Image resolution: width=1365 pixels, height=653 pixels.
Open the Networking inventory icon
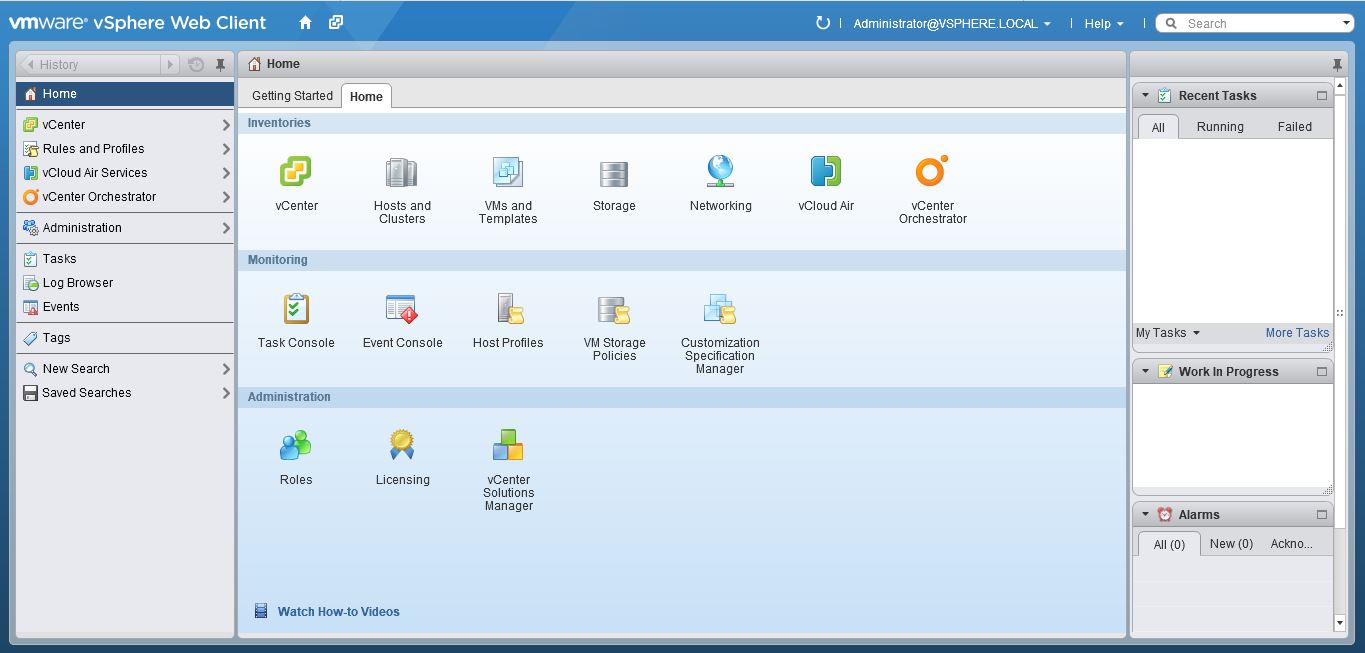pyautogui.click(x=720, y=173)
